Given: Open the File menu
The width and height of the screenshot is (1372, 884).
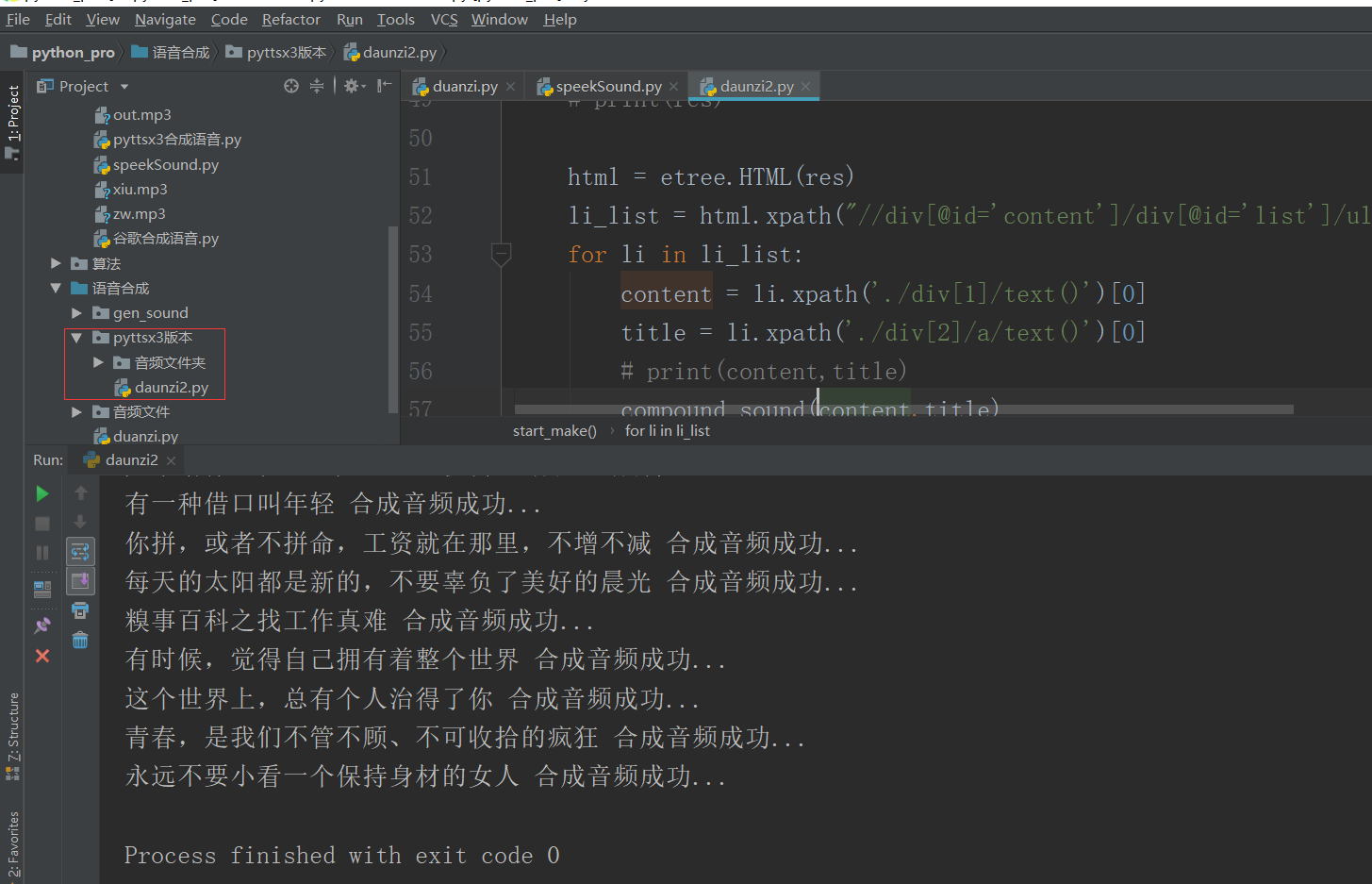Looking at the screenshot, I should click(x=18, y=19).
